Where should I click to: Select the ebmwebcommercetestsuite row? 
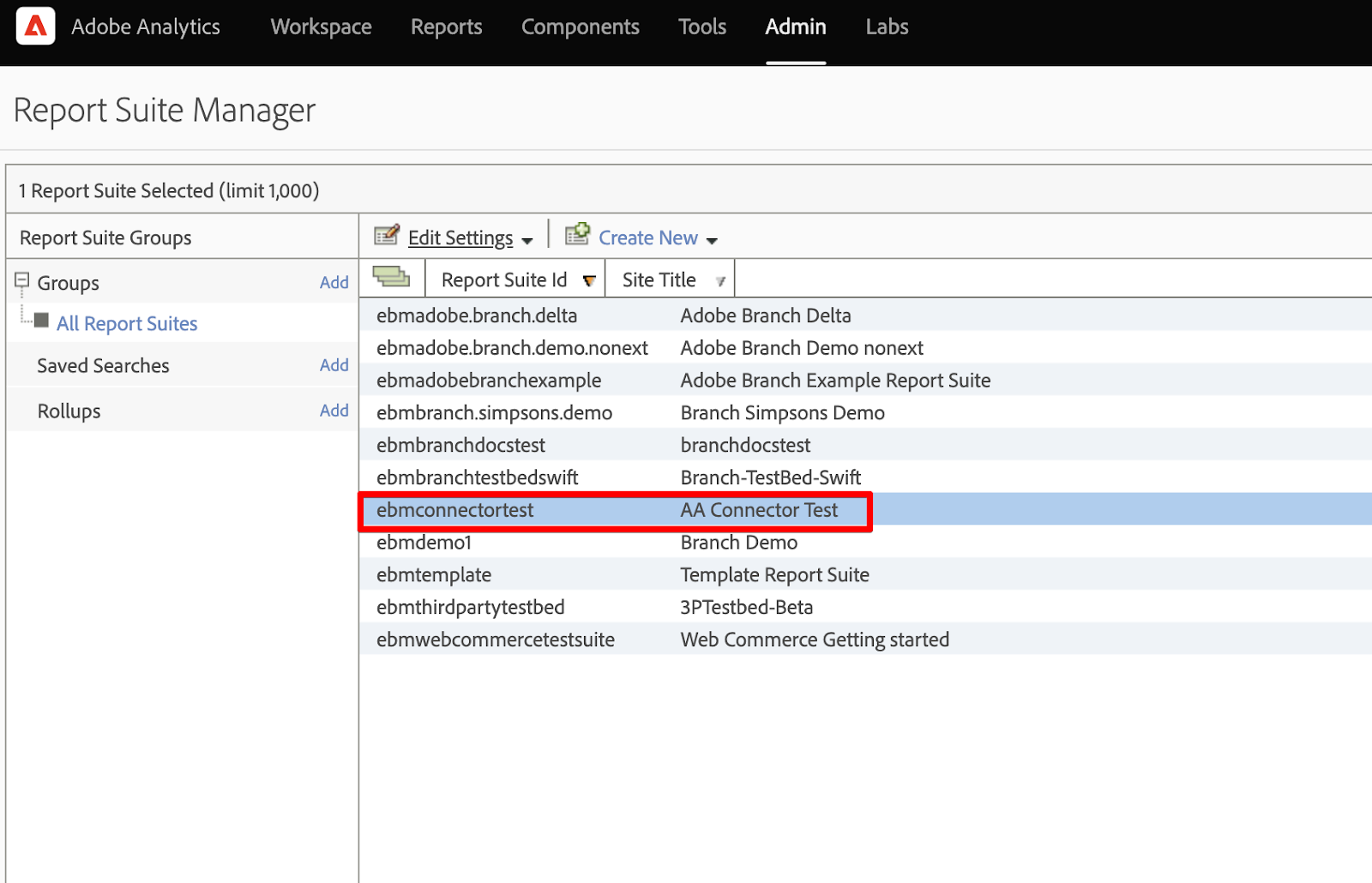click(495, 640)
